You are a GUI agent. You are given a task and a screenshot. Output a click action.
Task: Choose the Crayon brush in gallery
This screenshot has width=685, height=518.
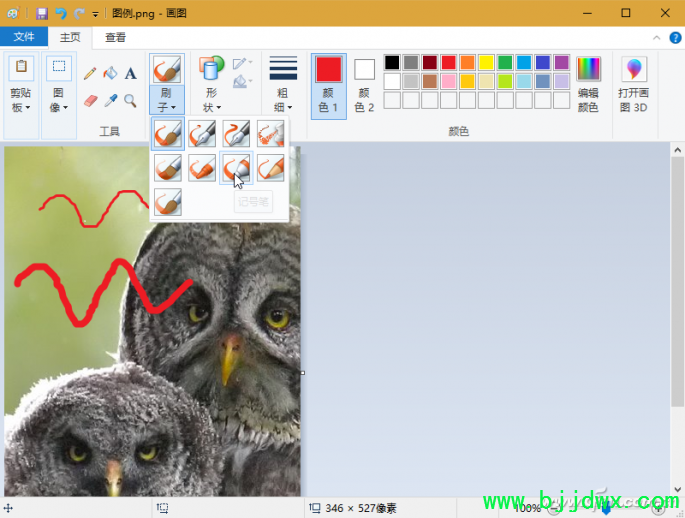tap(202, 168)
